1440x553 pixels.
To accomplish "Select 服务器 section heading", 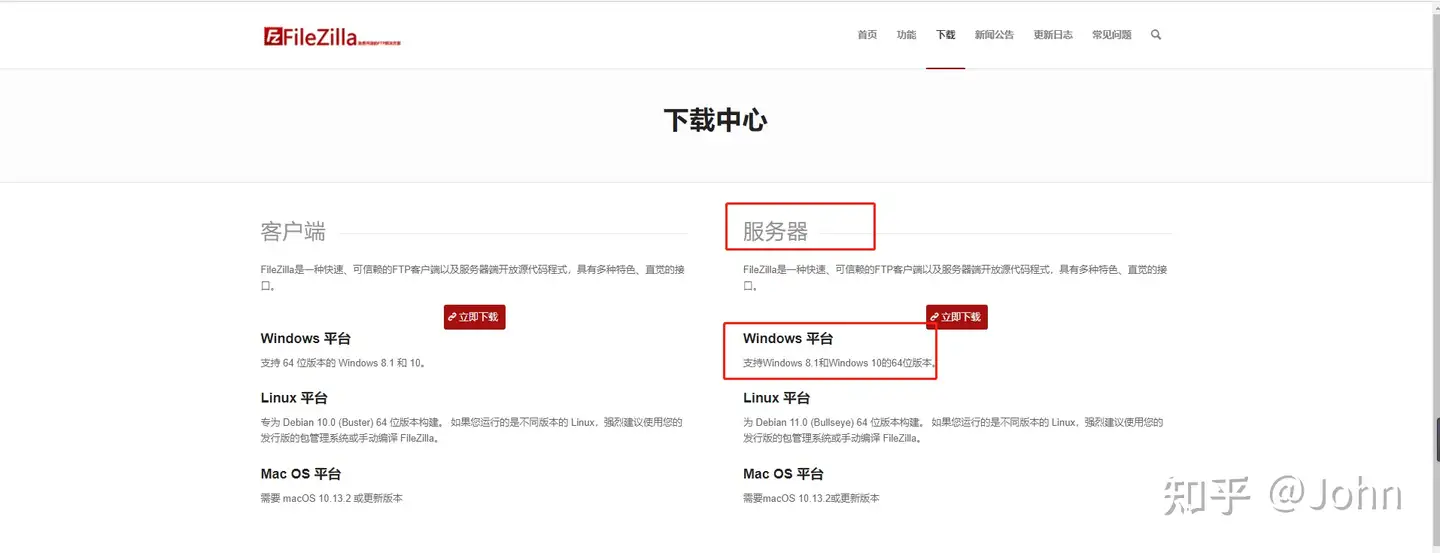I will [775, 232].
